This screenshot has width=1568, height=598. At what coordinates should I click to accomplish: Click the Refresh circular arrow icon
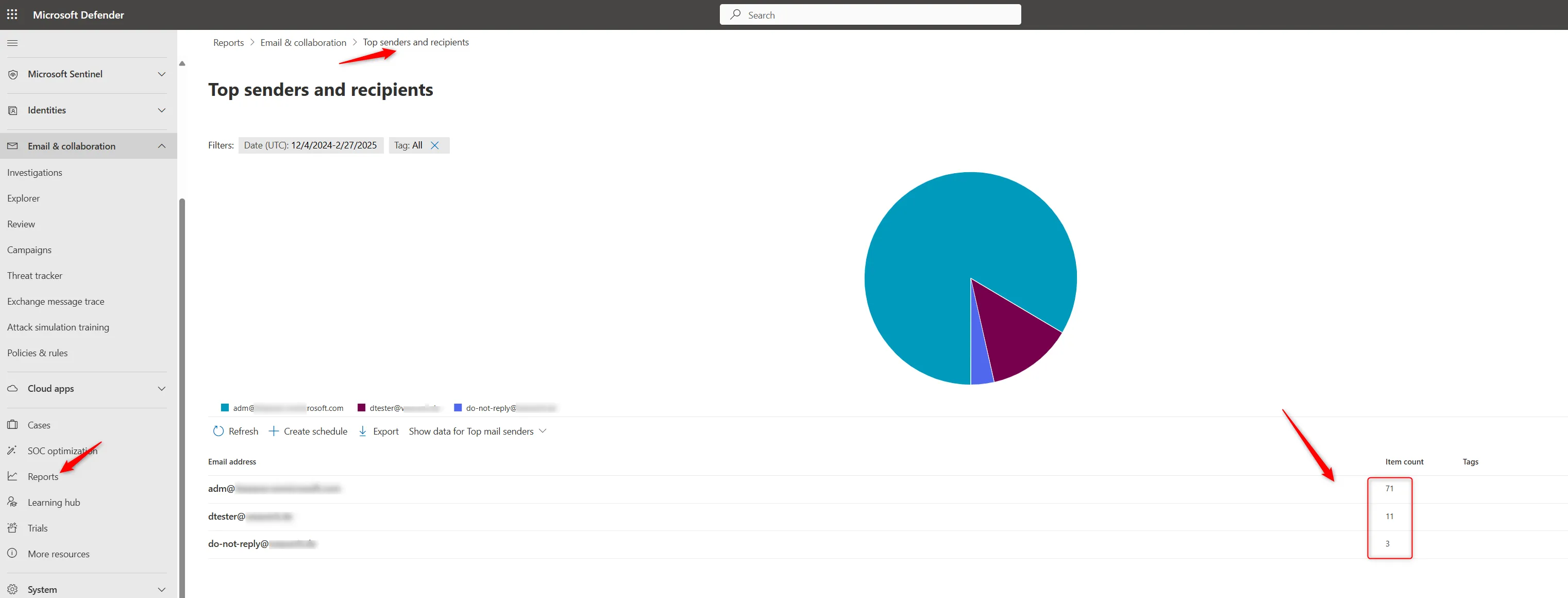[218, 431]
